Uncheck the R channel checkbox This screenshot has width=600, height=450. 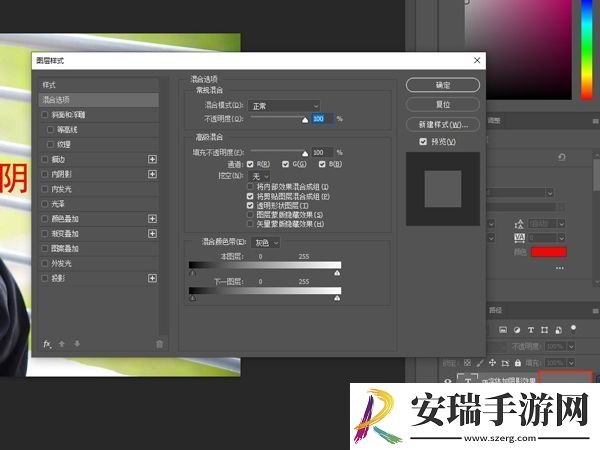[x=250, y=164]
